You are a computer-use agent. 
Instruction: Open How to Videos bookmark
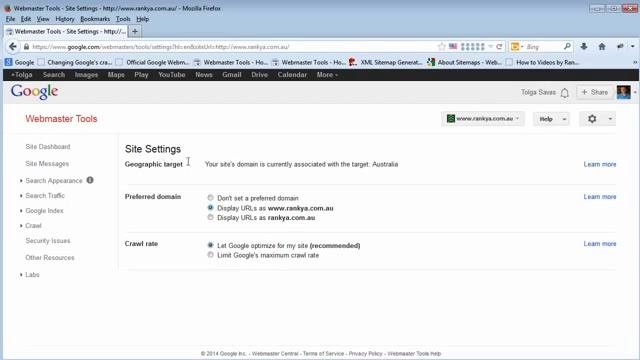point(543,62)
